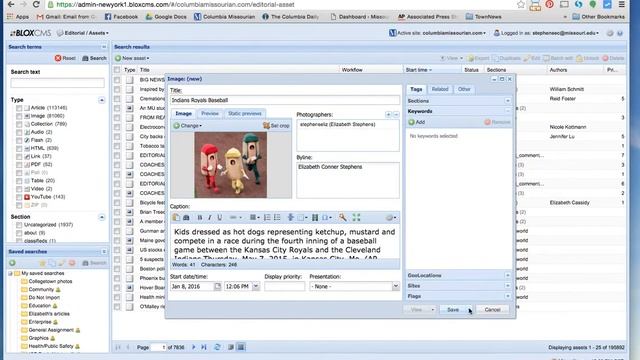
Task: Click the paste icon in caption toolbar
Action: click(176, 218)
